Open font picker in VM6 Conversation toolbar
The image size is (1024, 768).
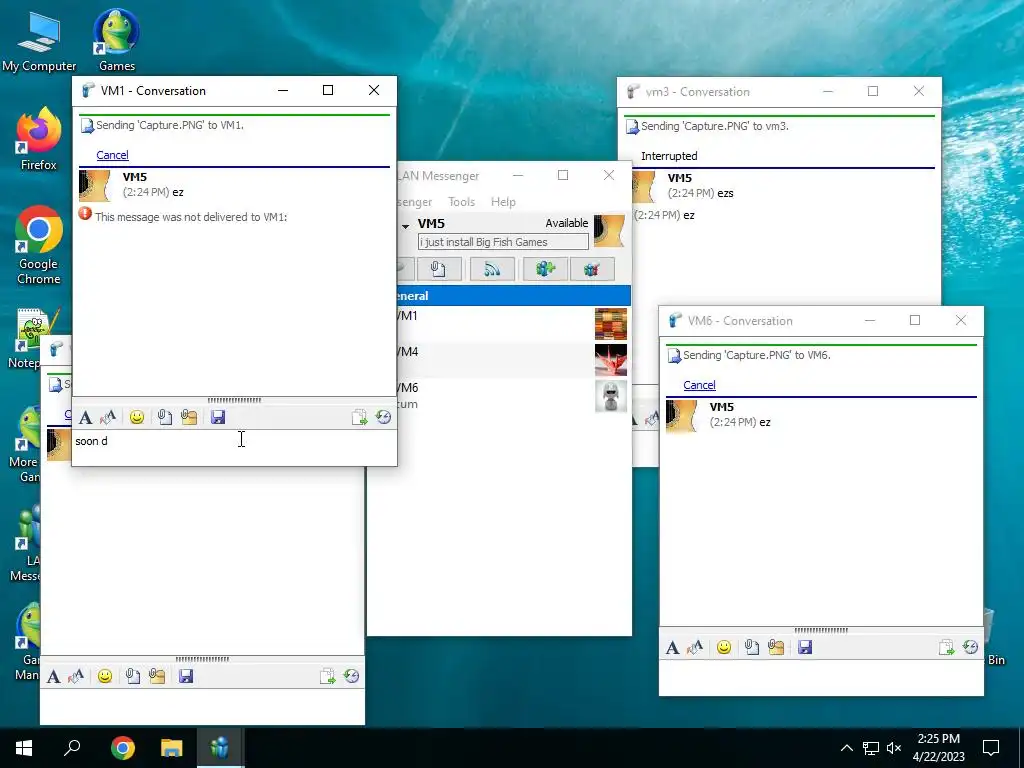point(673,647)
